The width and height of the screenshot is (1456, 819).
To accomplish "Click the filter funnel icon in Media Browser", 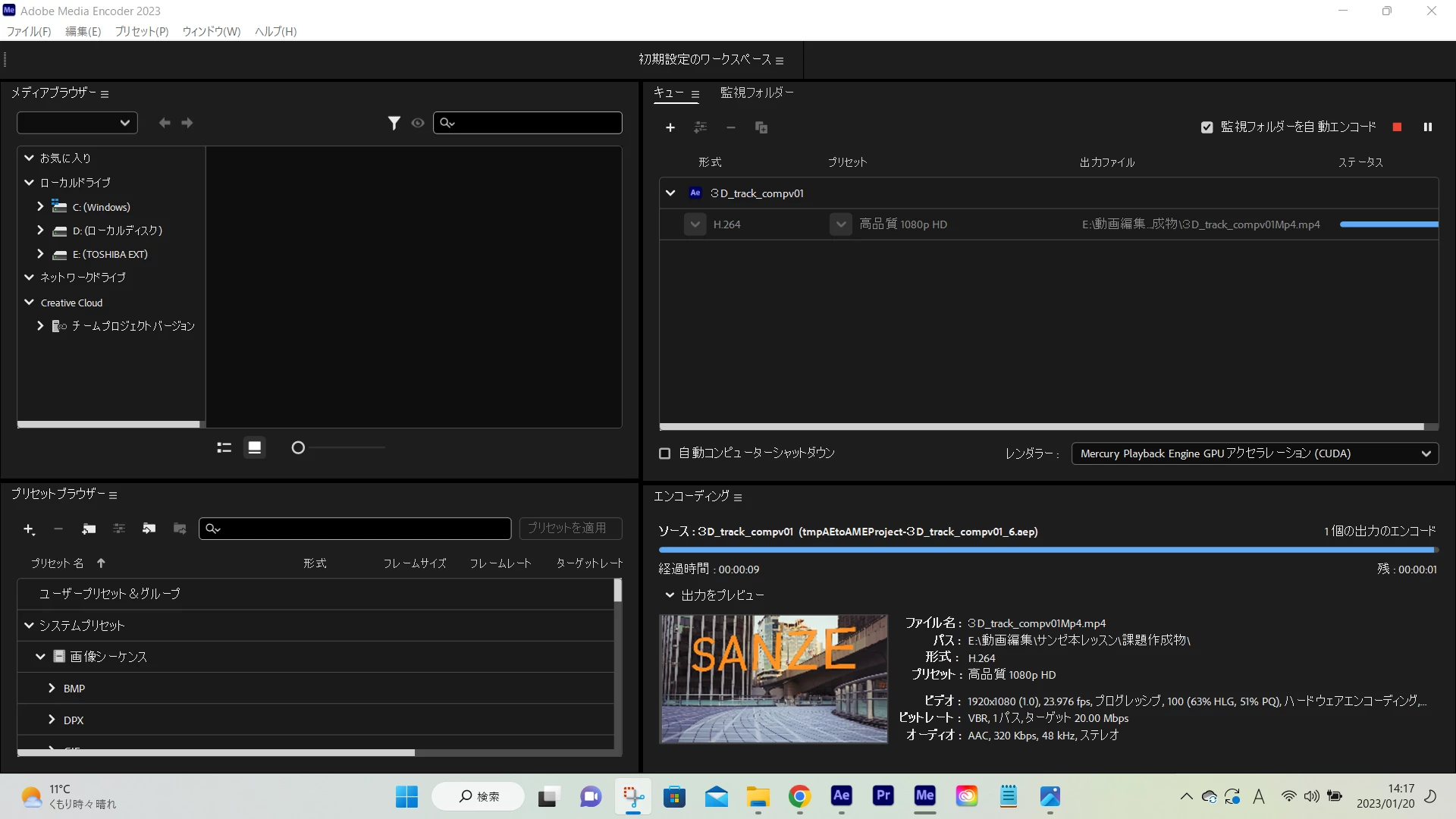I will tap(394, 123).
